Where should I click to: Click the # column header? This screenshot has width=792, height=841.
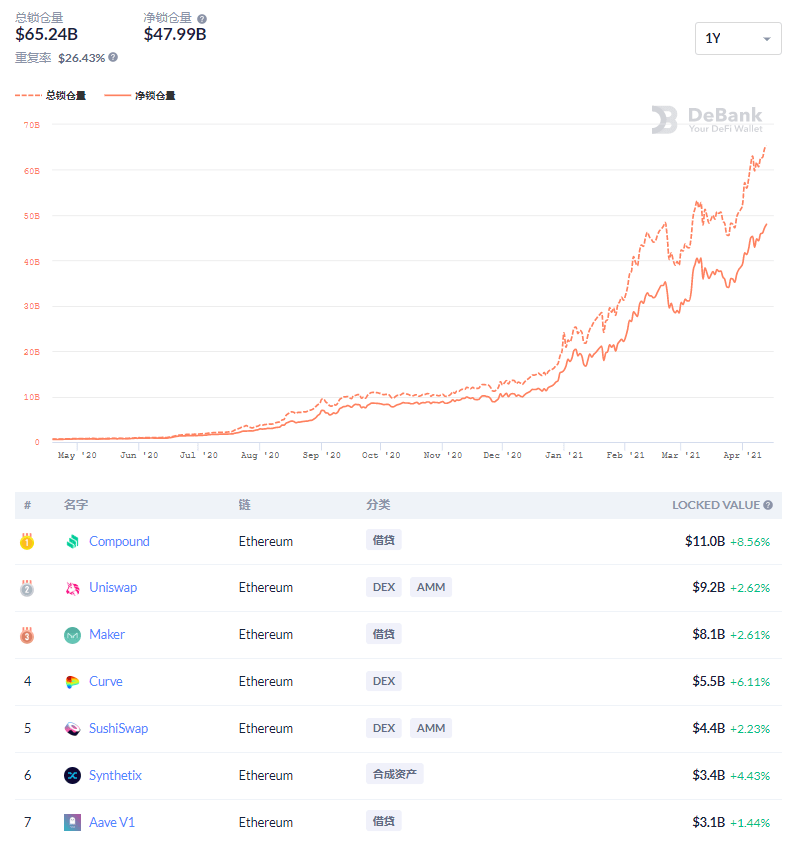pyautogui.click(x=27, y=505)
